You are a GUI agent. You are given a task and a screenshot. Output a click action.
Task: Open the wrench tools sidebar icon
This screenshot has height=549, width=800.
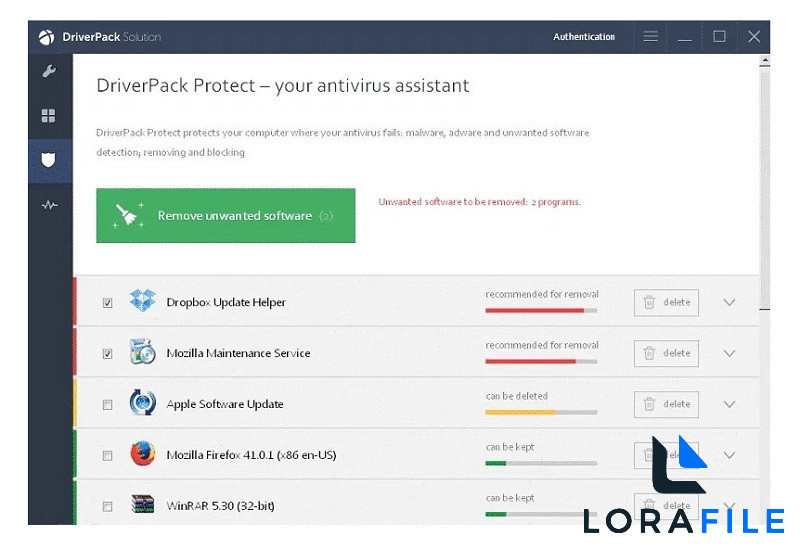point(49,71)
